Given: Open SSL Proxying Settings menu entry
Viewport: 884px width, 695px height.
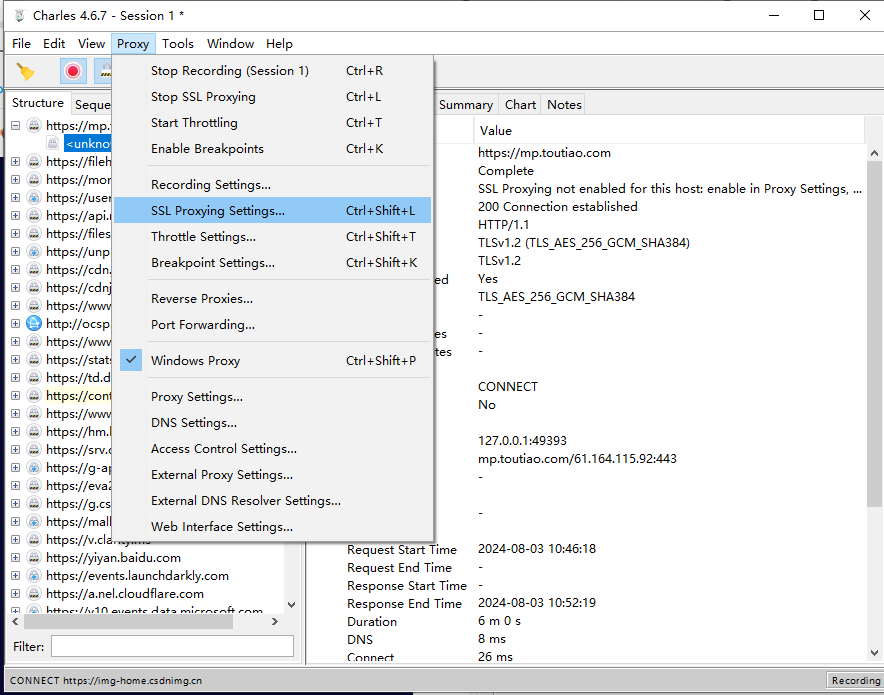Looking at the screenshot, I should coord(217,211).
